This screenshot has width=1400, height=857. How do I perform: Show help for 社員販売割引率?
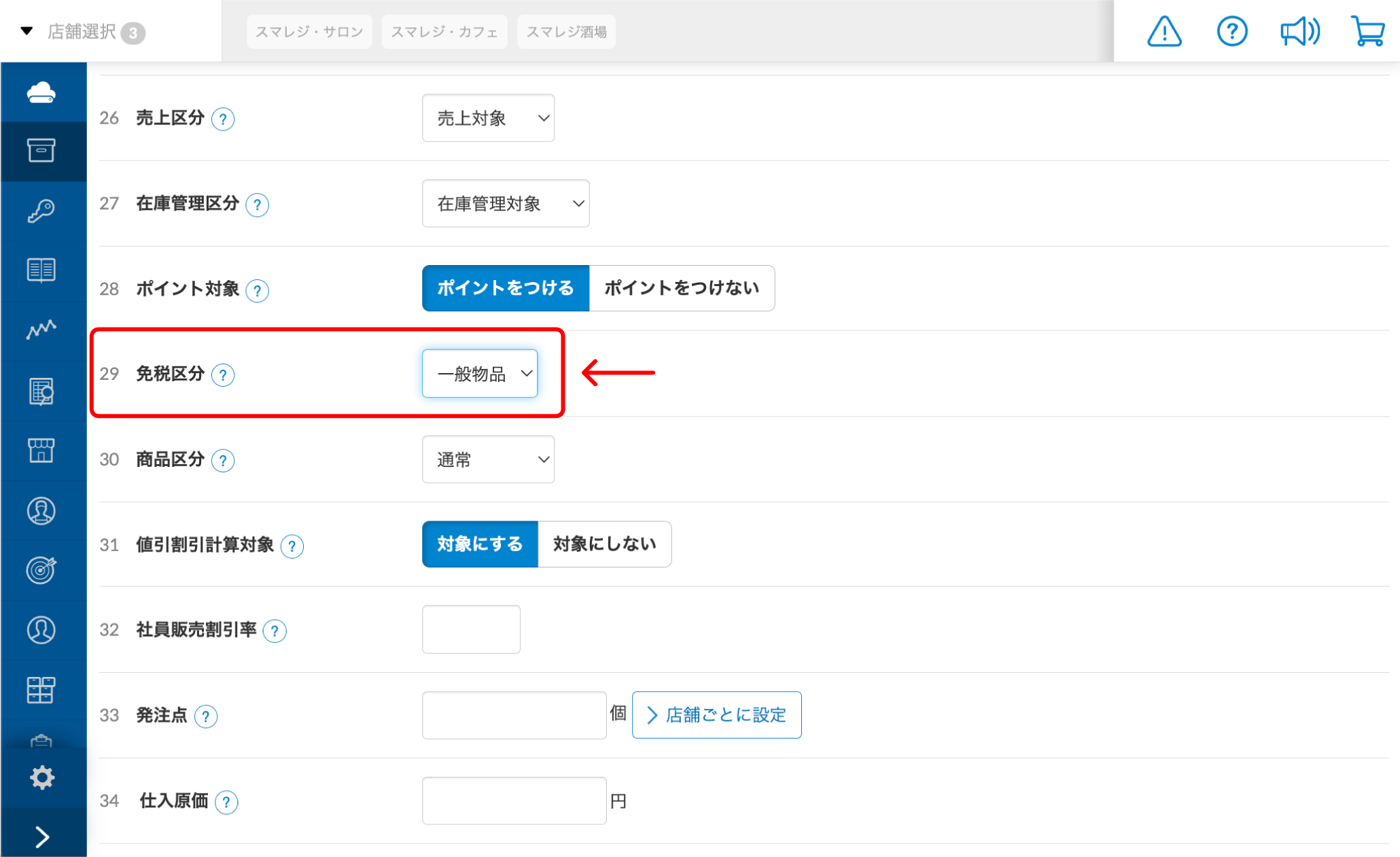275,631
